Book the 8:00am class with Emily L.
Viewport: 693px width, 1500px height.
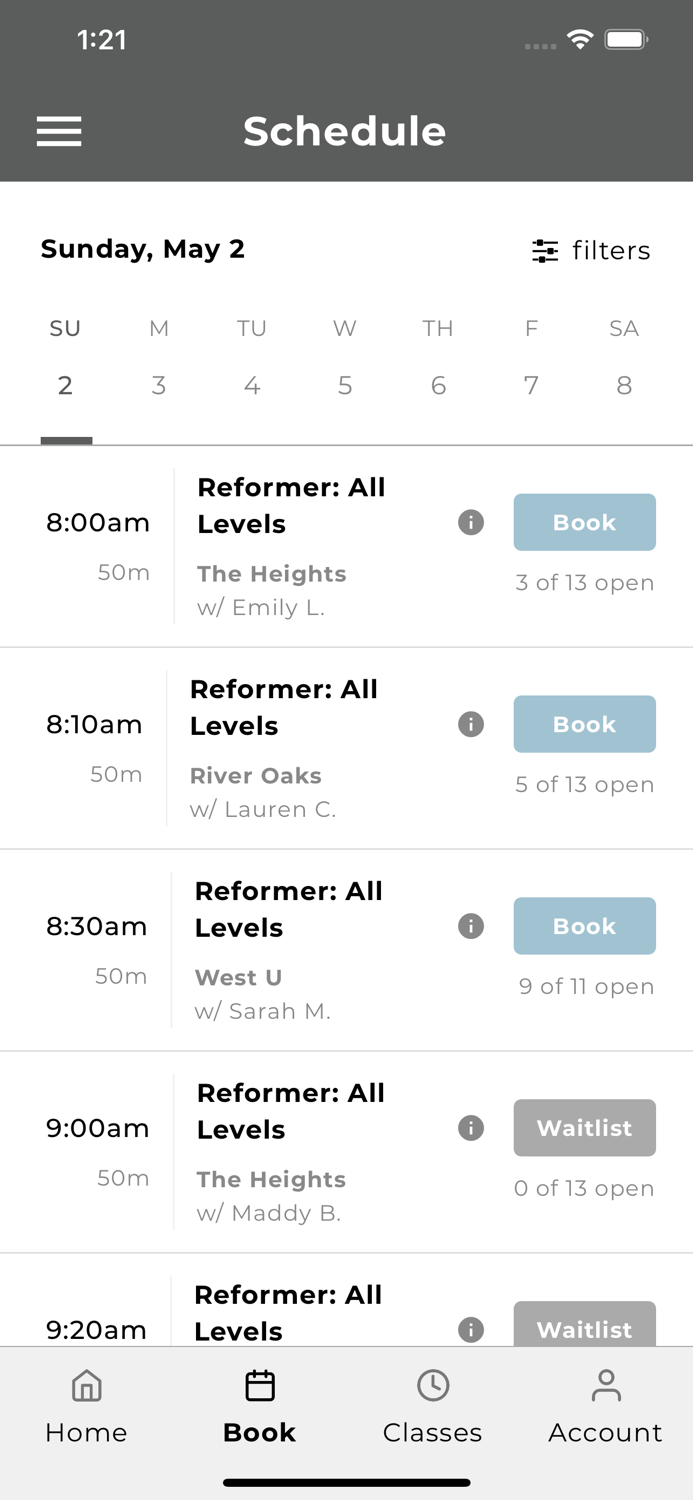pos(584,522)
